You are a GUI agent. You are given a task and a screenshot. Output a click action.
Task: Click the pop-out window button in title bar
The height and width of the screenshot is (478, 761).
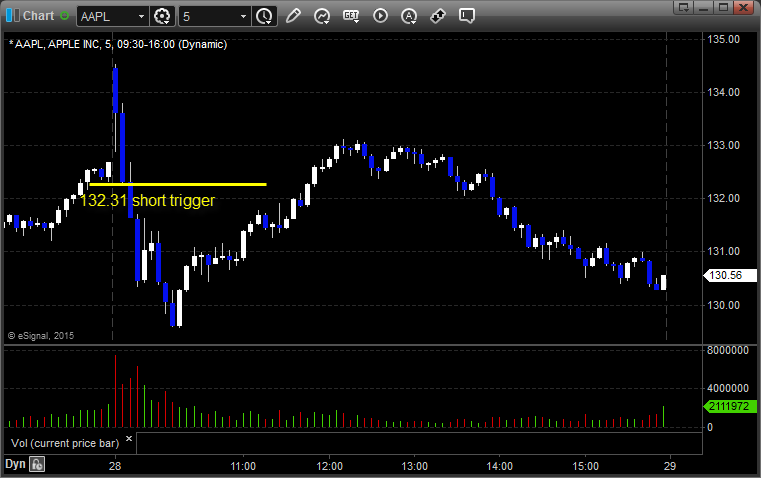pos(684,7)
